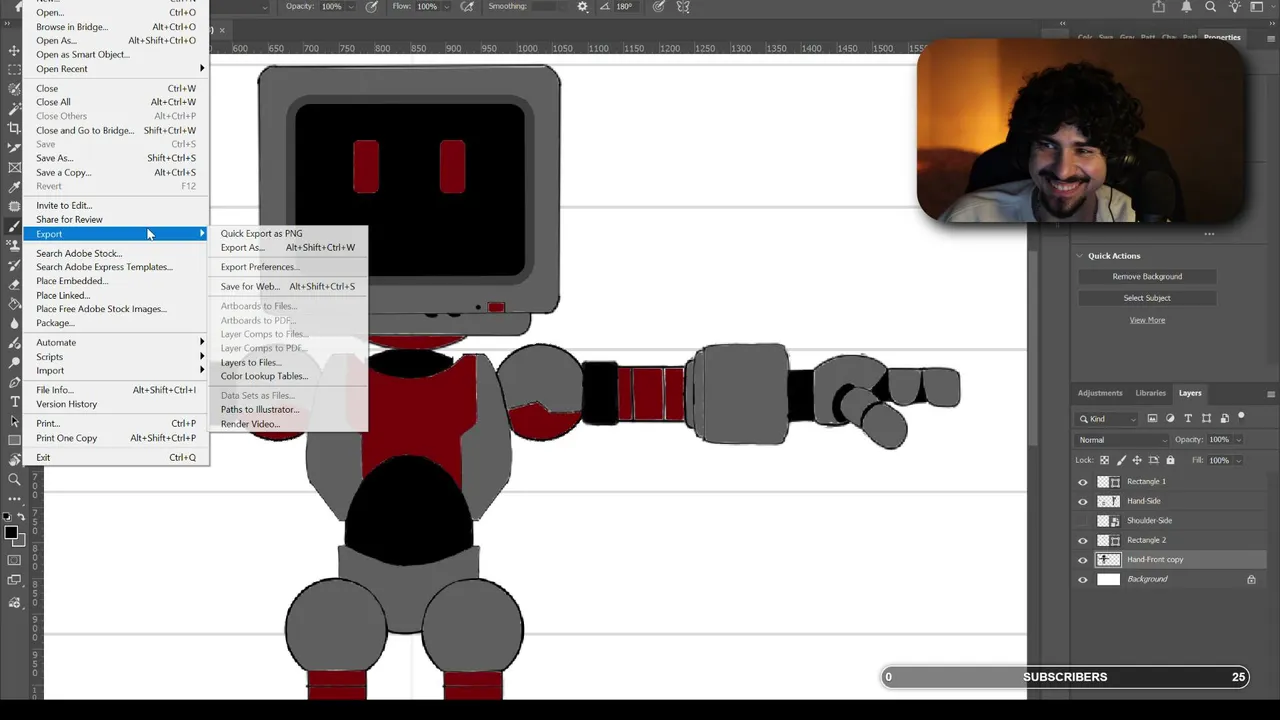Toggle layer filtering on or off
1280x720 pixels.
[x=1242, y=416]
